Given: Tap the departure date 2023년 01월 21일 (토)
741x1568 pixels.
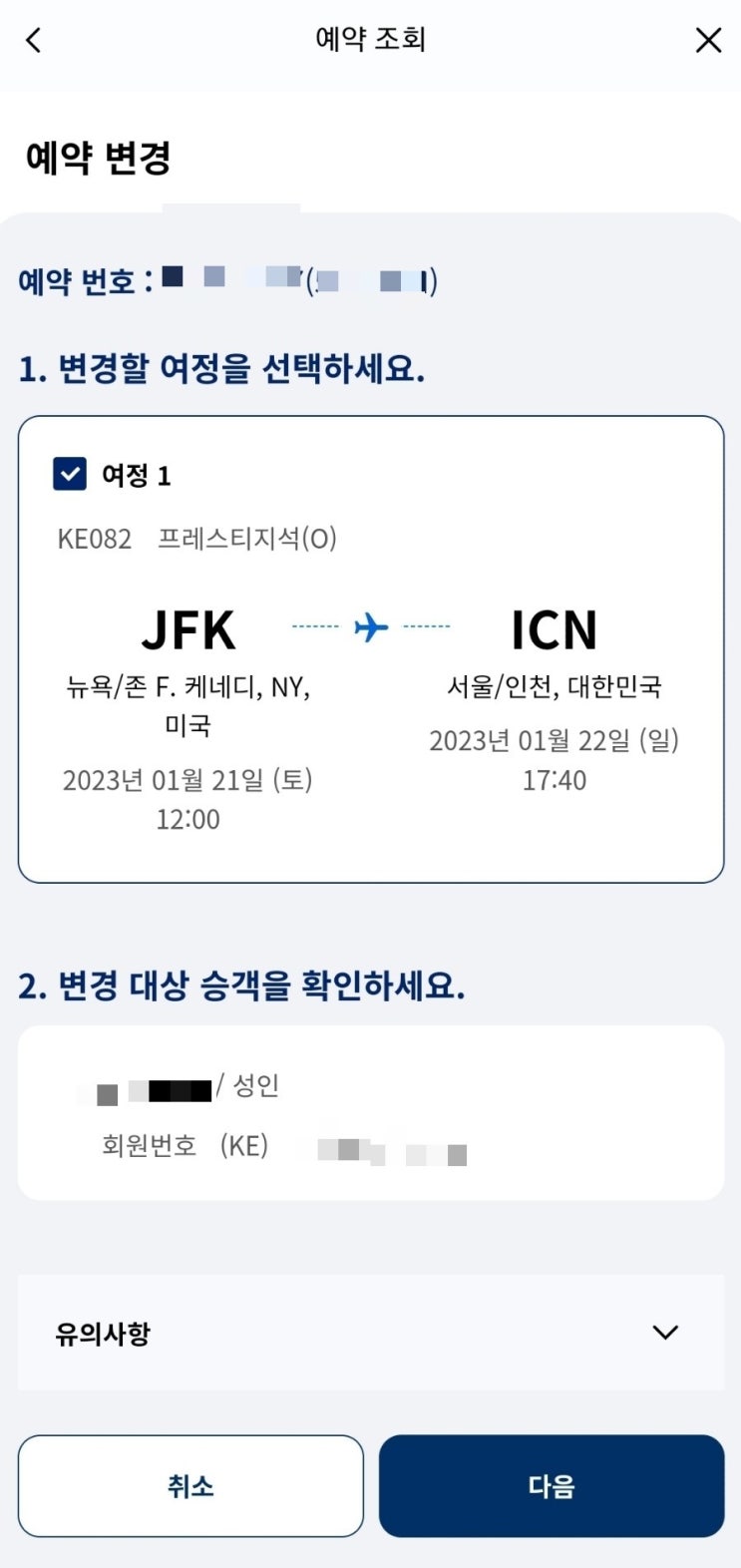Looking at the screenshot, I should click(x=187, y=779).
